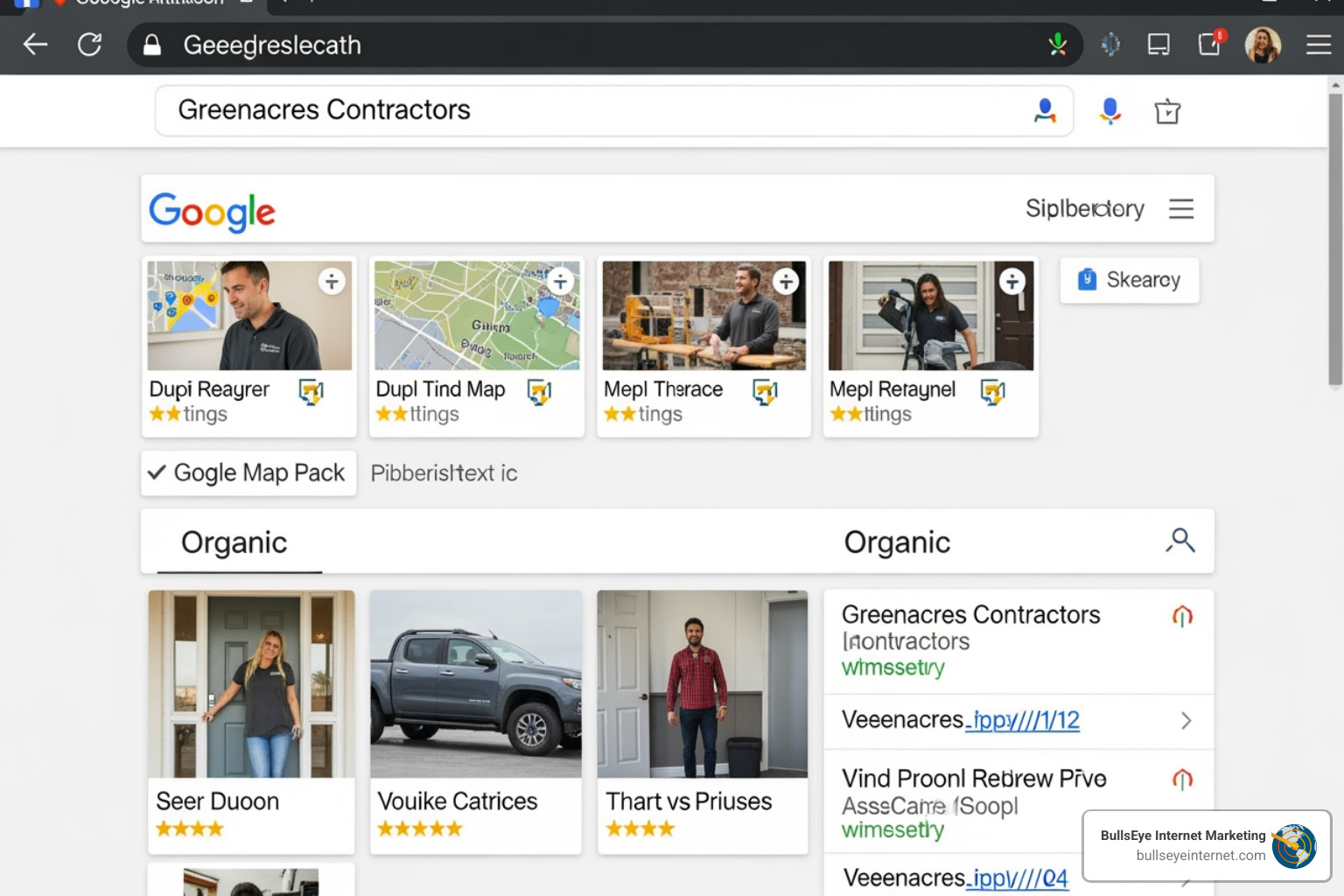The image size is (1344, 896).
Task: Click the plus icon on Dupl Tind Map card
Action: (561, 281)
